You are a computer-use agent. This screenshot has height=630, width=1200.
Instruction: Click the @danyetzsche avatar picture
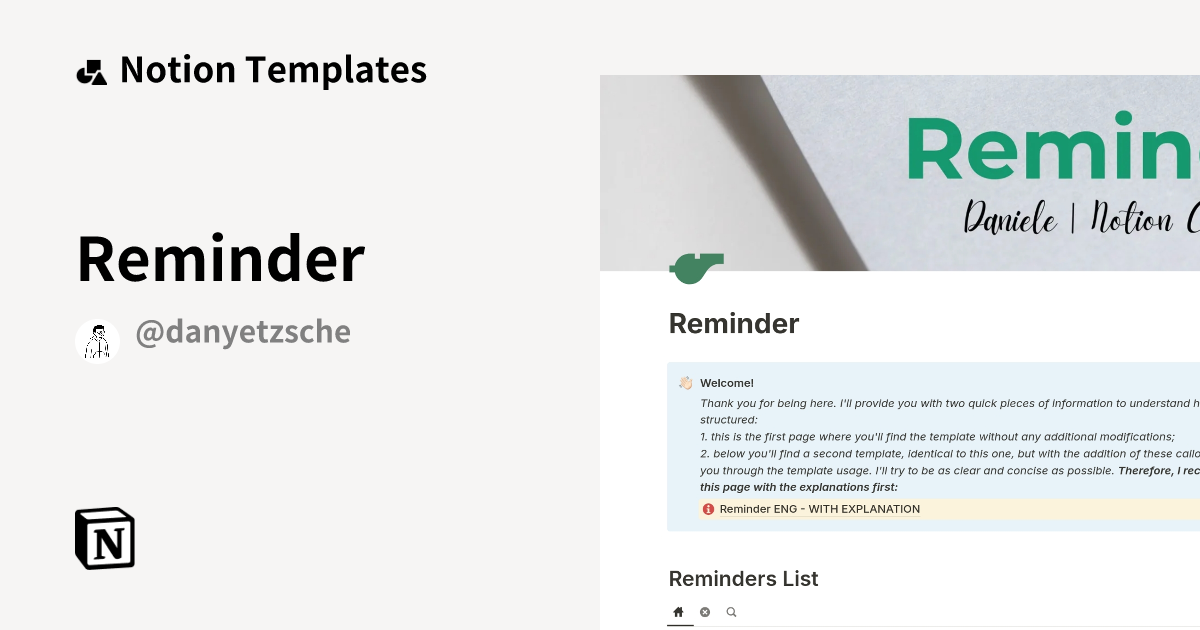point(97,339)
